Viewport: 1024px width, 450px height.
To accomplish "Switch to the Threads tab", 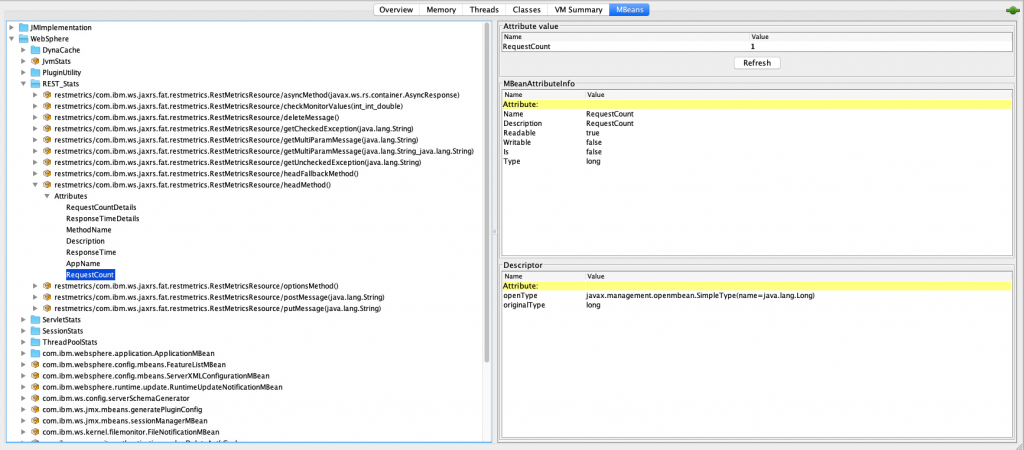I will [x=490, y=9].
